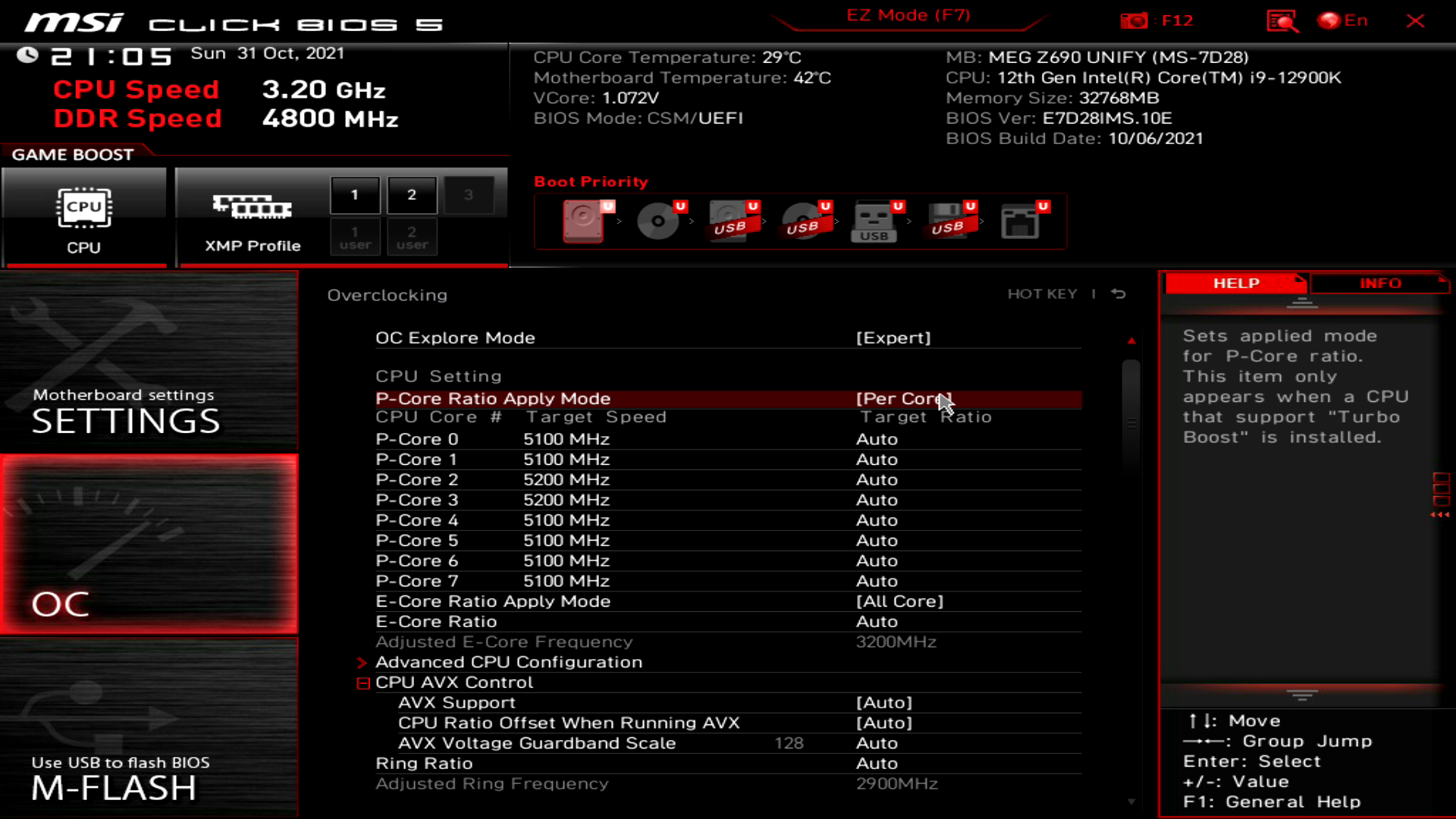Select the CD/DVD drive in Boot Priority
This screenshot has height=819, width=1456.
[x=658, y=221]
